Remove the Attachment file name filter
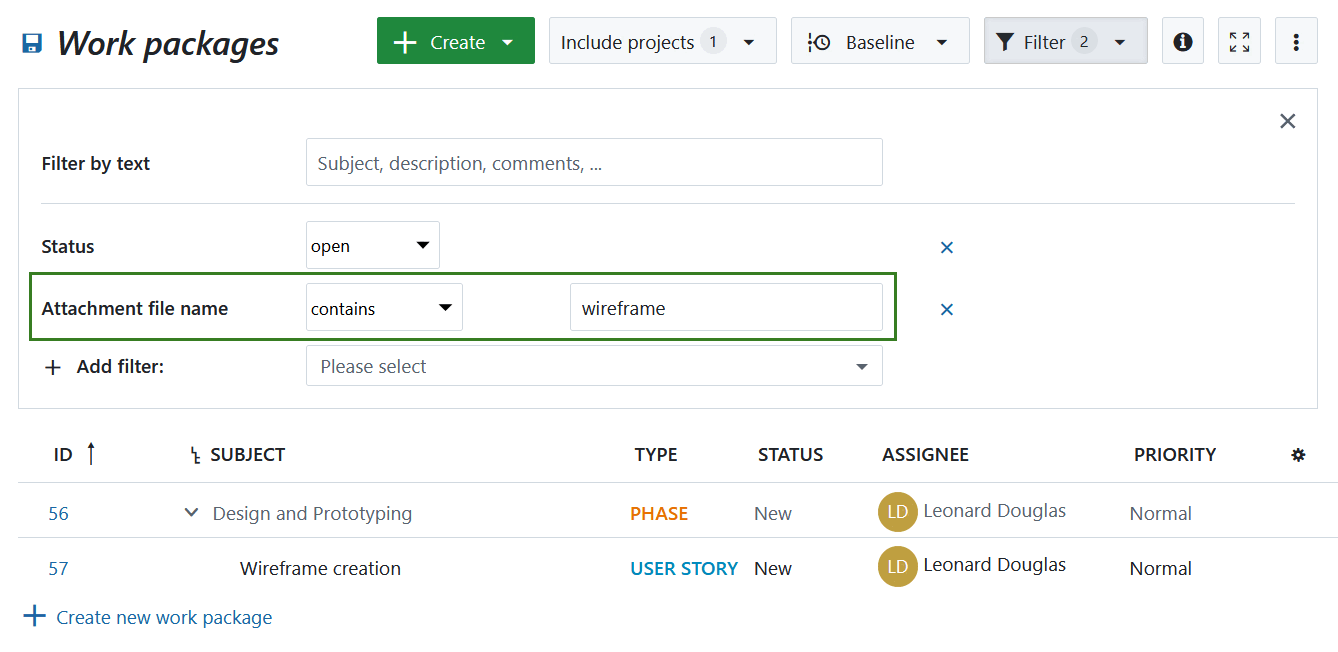The image size is (1338, 652). pyautogui.click(x=946, y=309)
